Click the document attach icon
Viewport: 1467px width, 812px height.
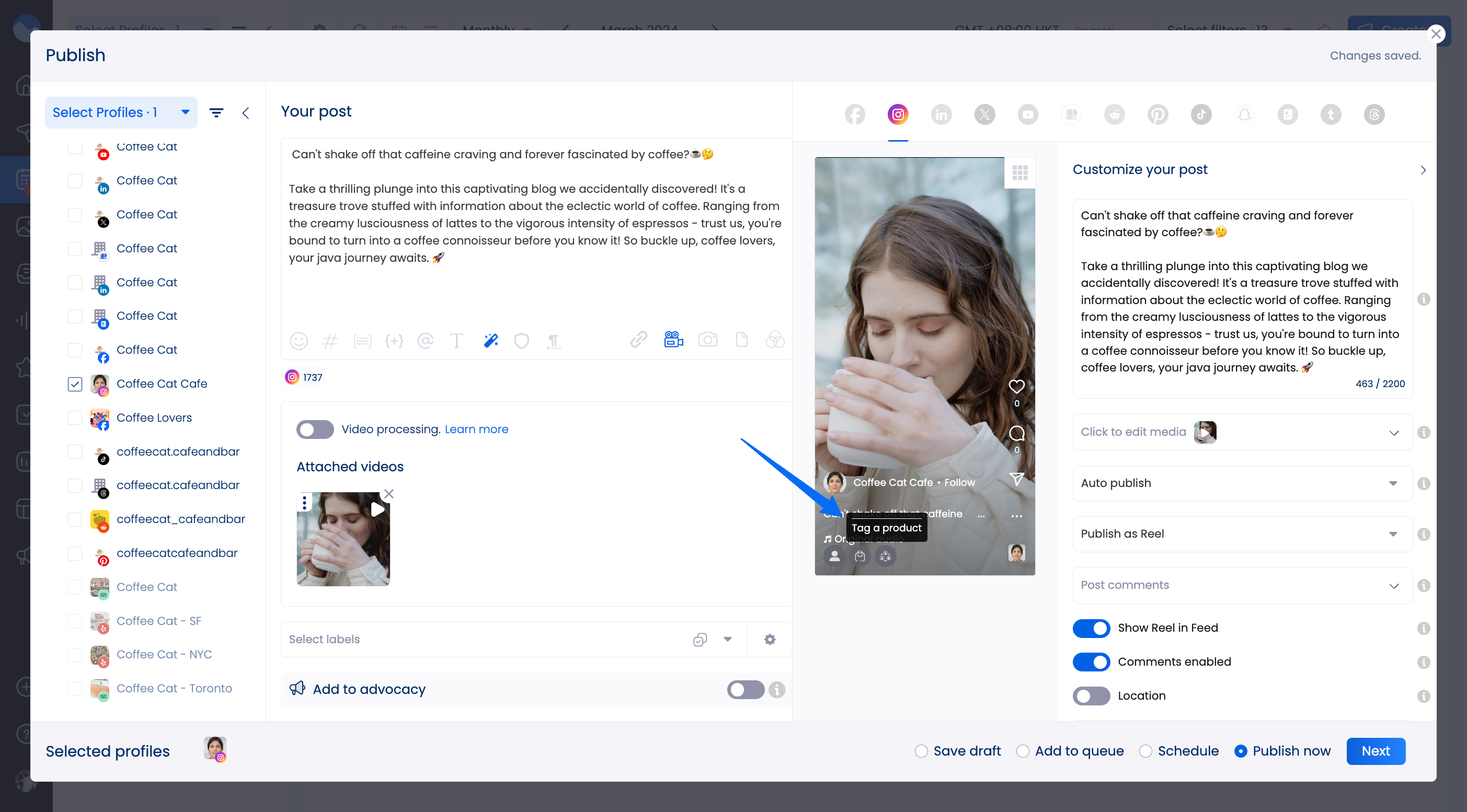click(x=741, y=340)
